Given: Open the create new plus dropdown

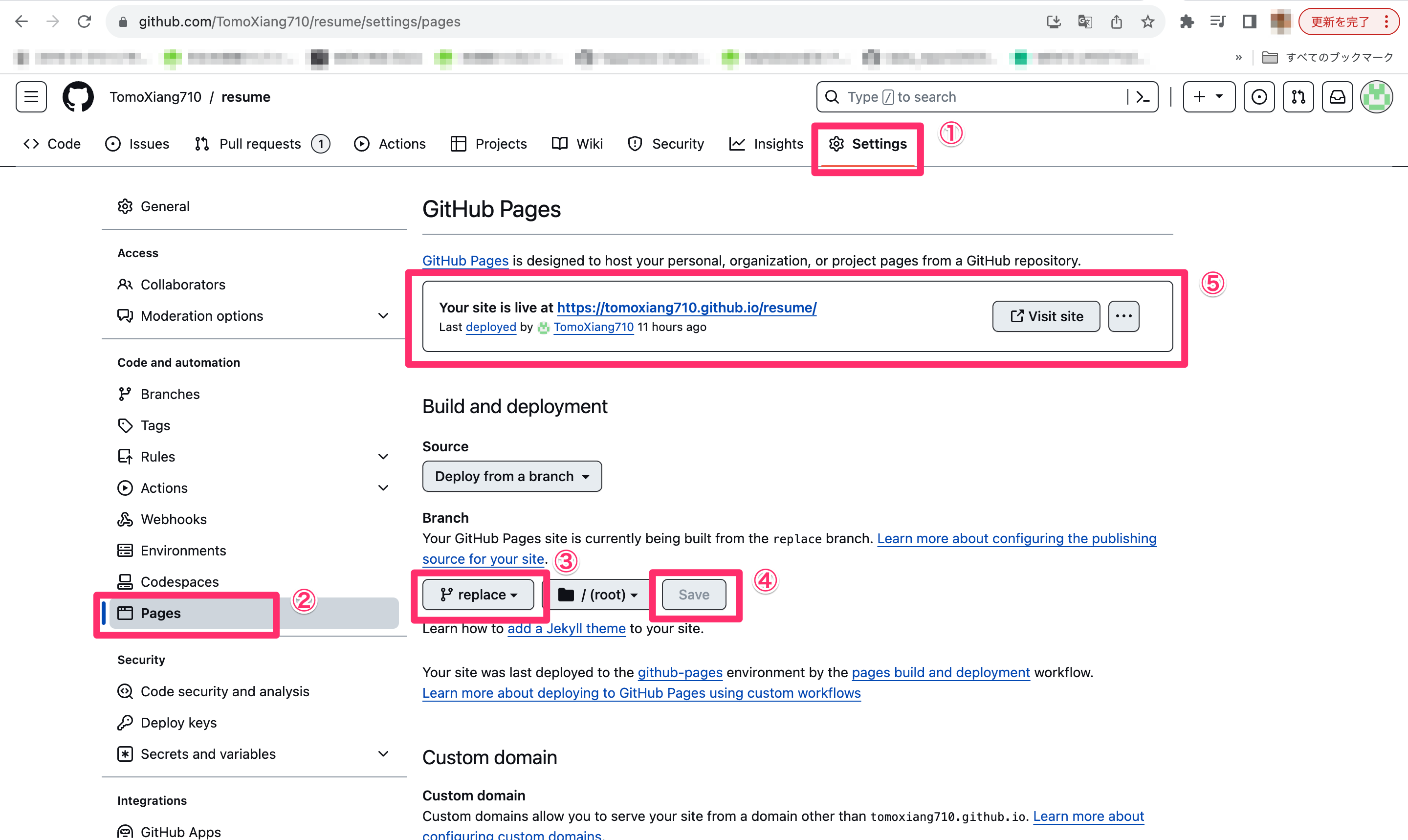Looking at the screenshot, I should [x=1208, y=97].
